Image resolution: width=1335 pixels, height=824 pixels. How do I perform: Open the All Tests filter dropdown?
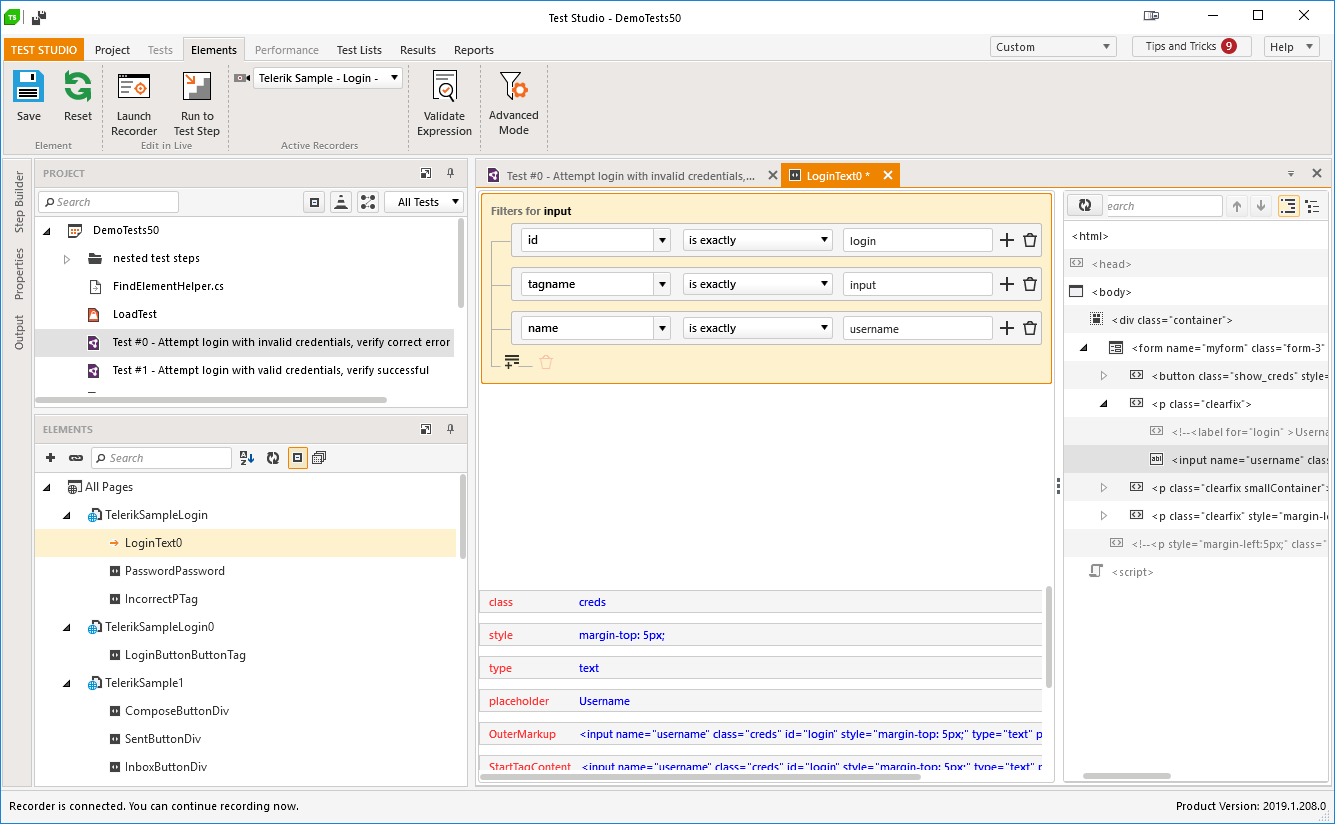tap(424, 202)
